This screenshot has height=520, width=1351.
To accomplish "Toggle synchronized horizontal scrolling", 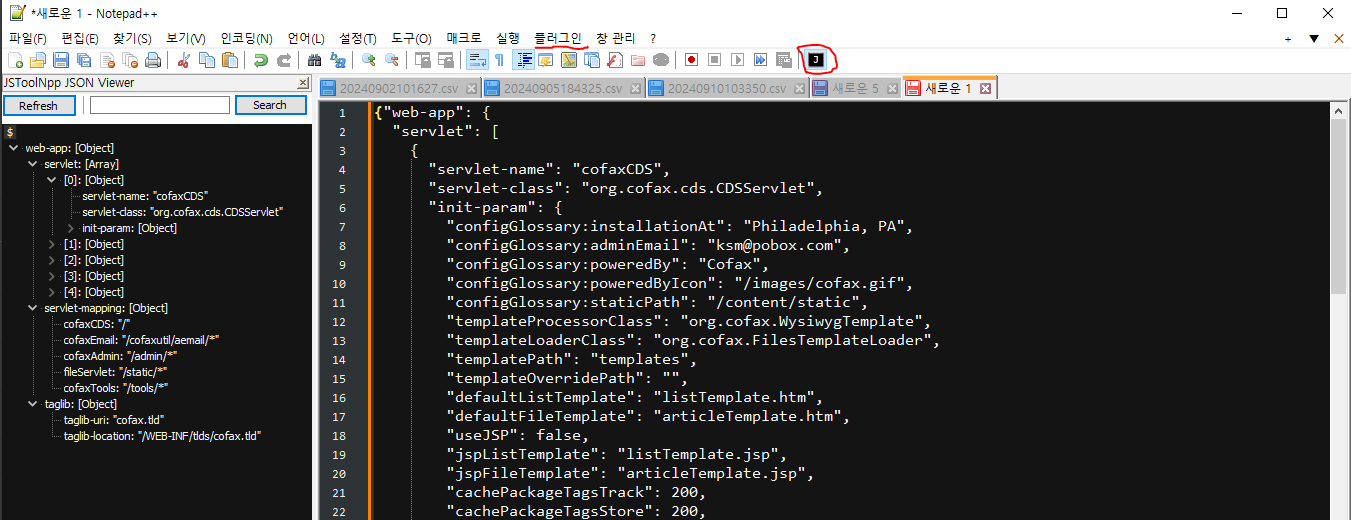I will 446,60.
